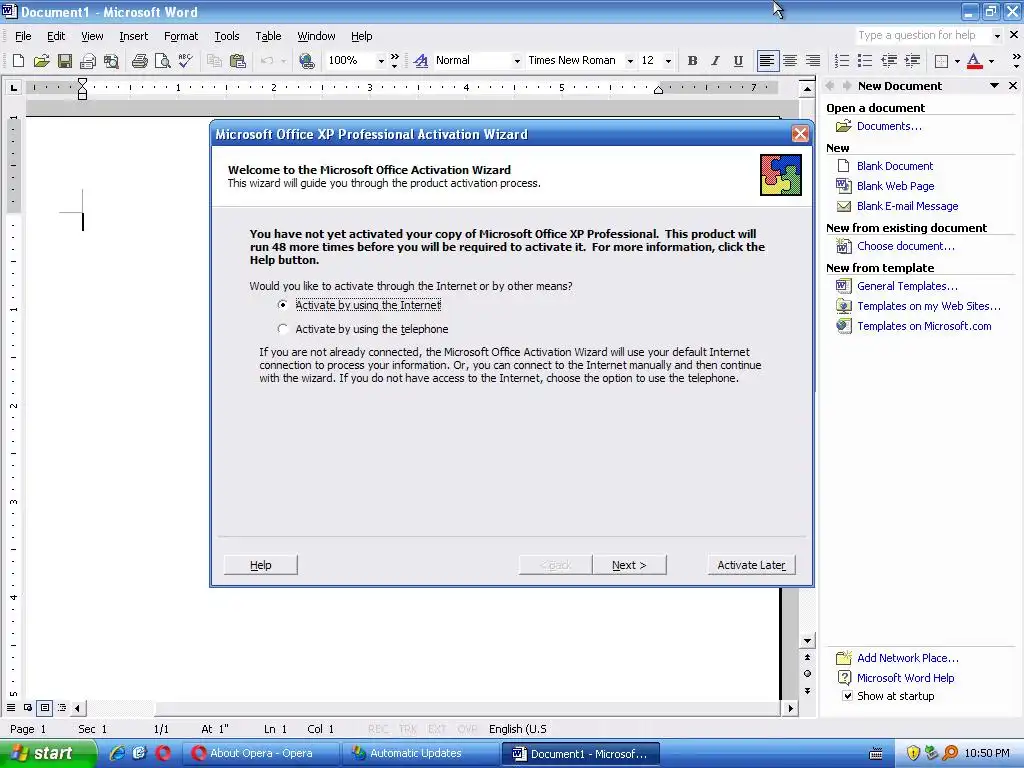Viewport: 1024px width, 768px height.
Task: Select Activate by using the telephone
Action: (x=282, y=329)
